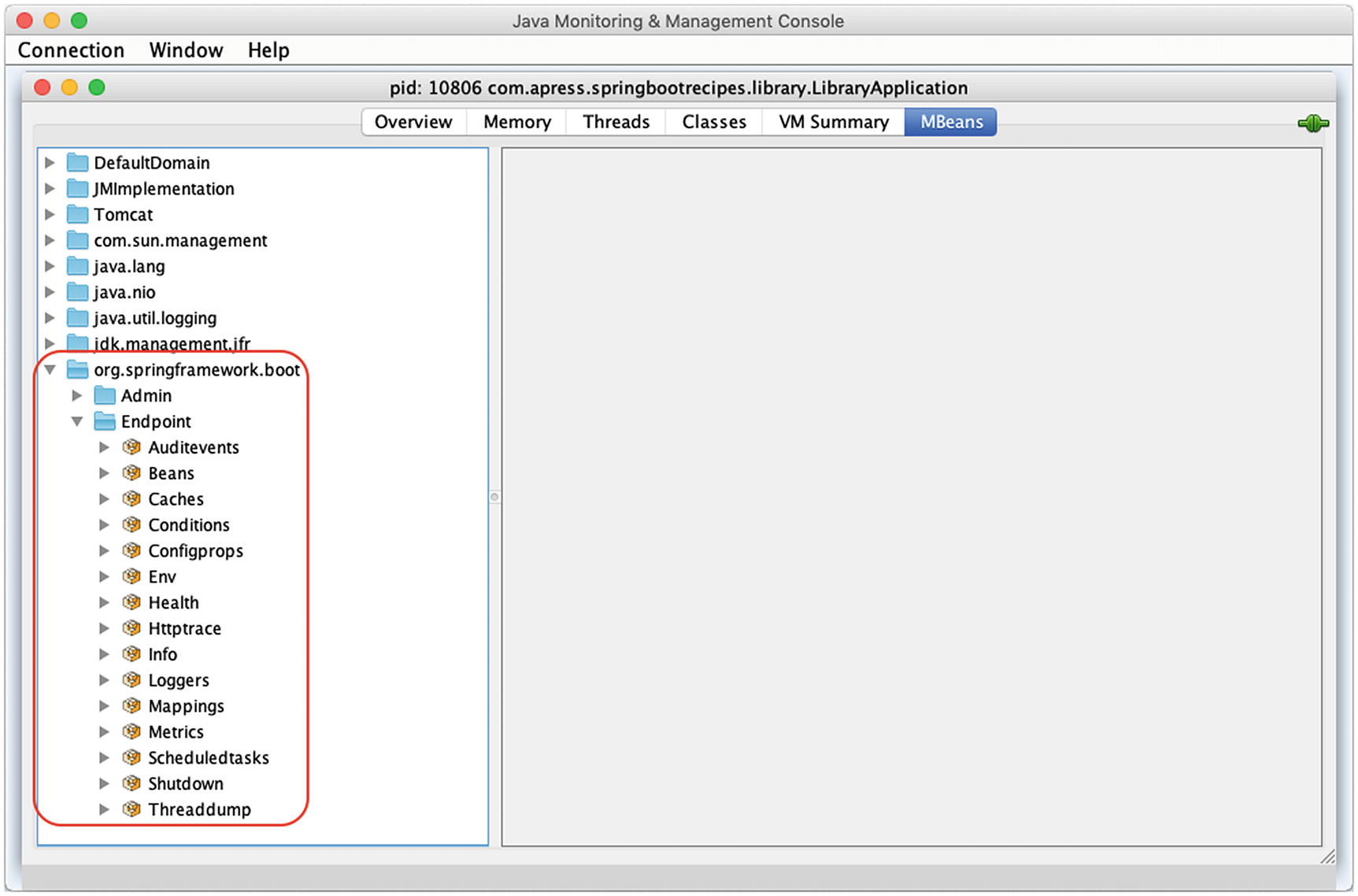Select the Mappings label in tree
The width and height of the screenshot is (1358, 896).
click(187, 706)
